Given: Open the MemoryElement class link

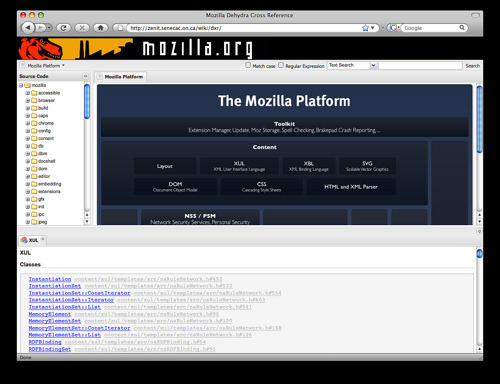Looking at the screenshot, I should 50,314.
